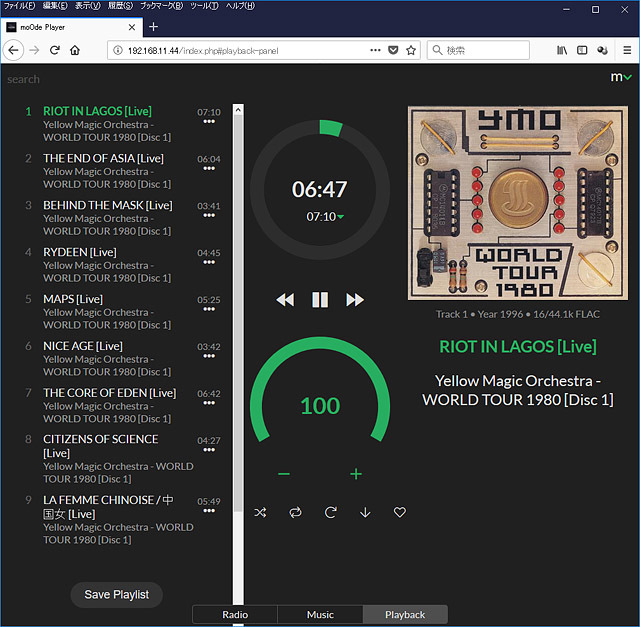Image resolution: width=640 pixels, height=627 pixels.
Task: Increase volume with the plus button
Action: point(356,474)
